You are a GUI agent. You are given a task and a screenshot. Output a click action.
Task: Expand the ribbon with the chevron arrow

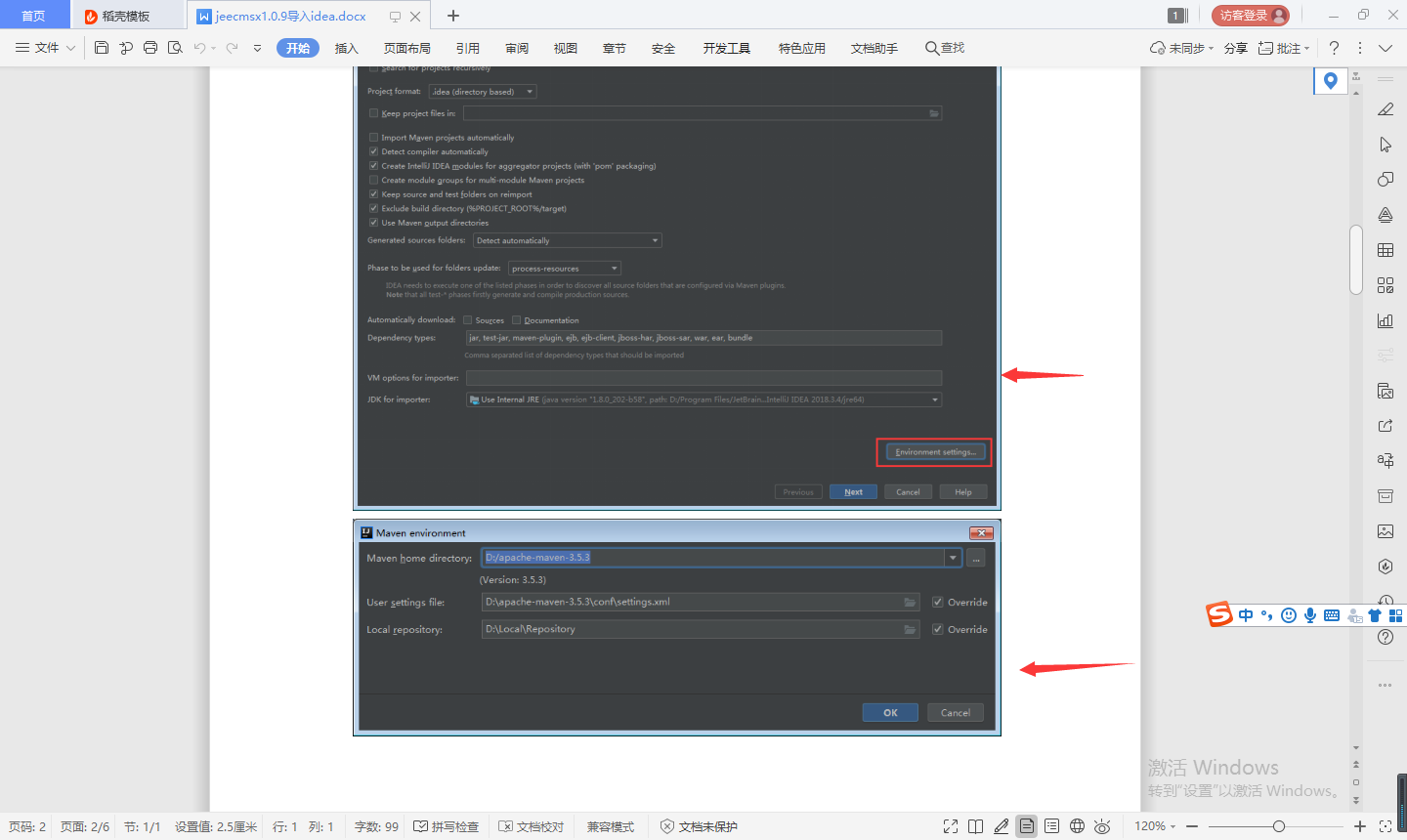(x=1386, y=48)
